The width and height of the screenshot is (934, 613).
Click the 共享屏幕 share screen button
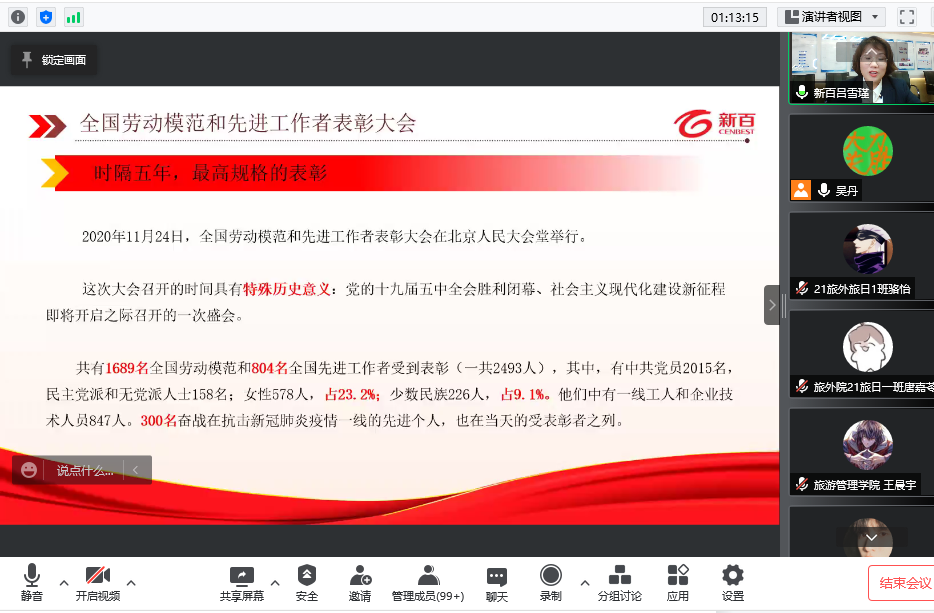[242, 583]
